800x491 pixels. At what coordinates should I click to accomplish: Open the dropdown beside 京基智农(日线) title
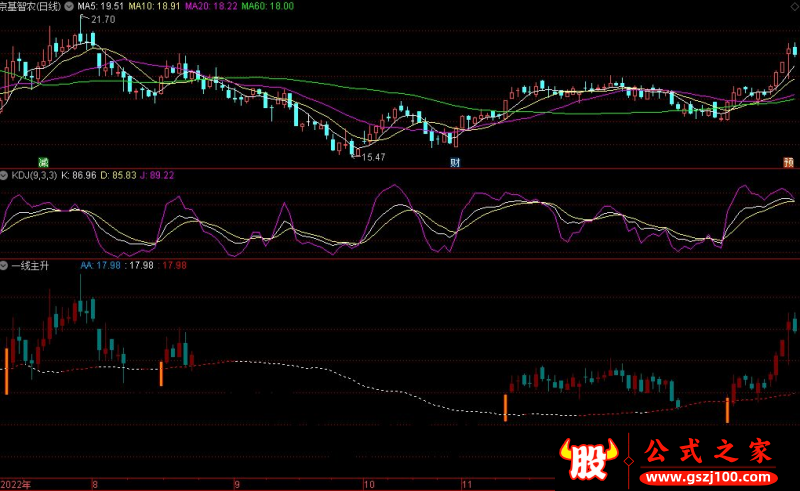click(68, 6)
